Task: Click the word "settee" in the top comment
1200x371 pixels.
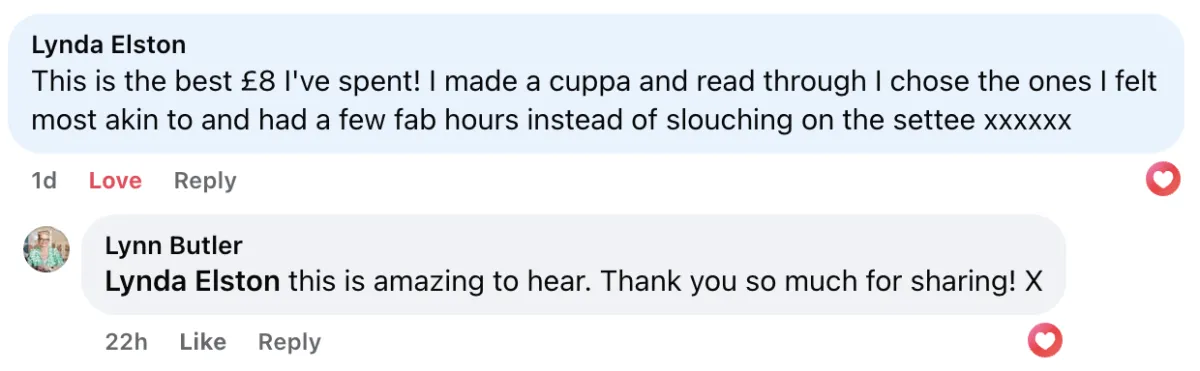Action: coord(939,120)
